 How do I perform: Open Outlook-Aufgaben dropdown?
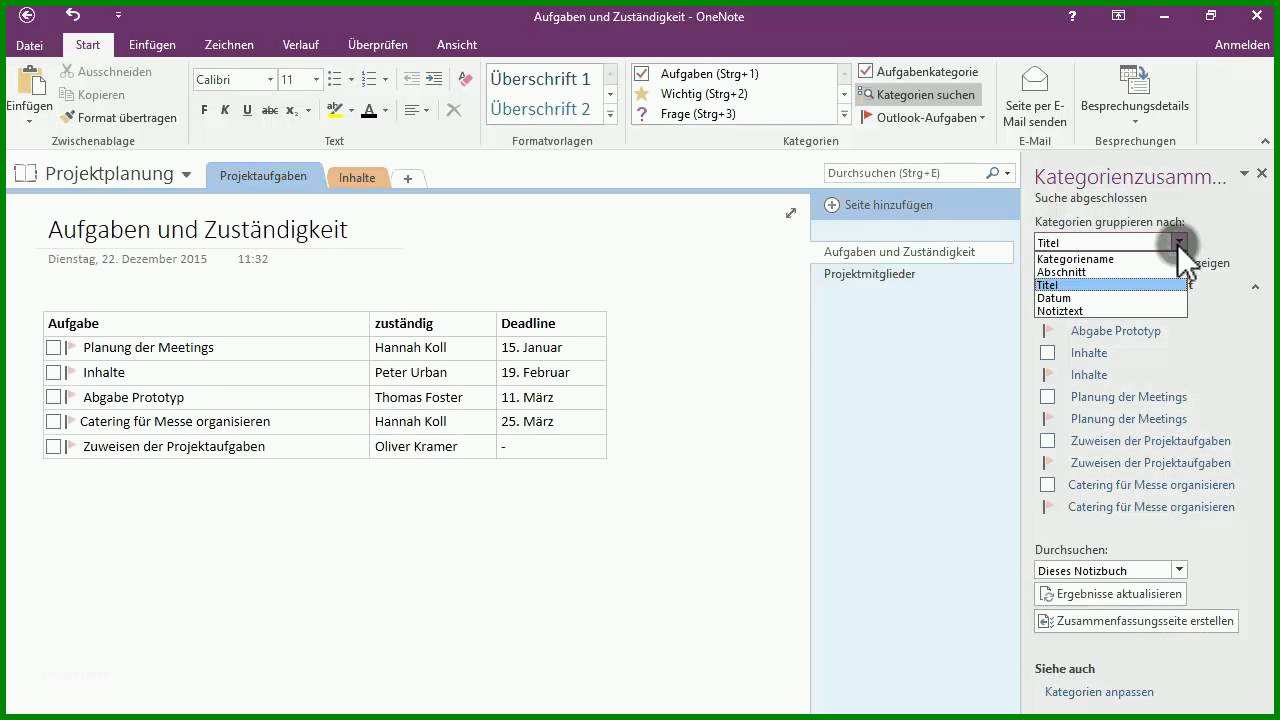point(923,118)
